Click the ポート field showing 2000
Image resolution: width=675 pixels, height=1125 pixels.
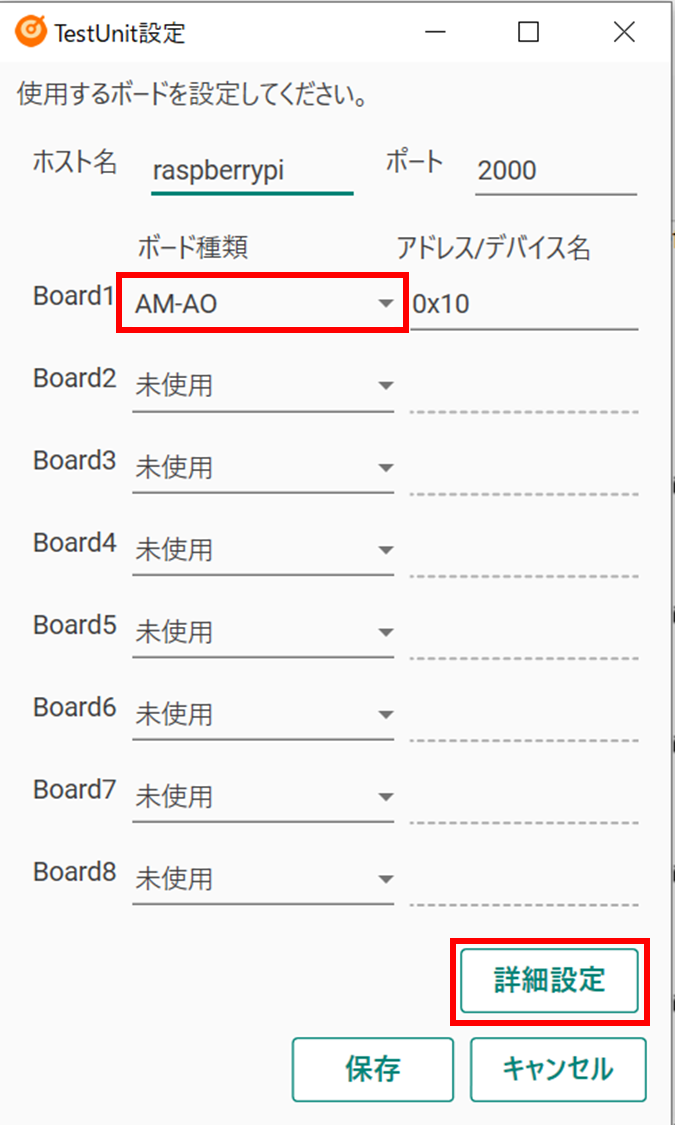click(555, 171)
